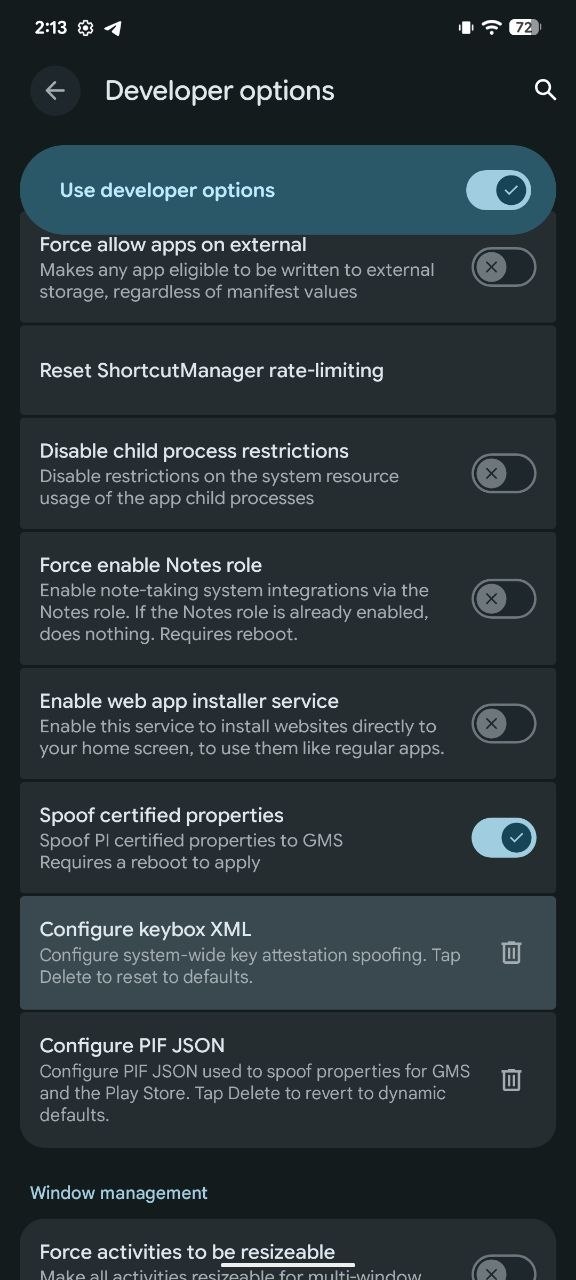
Task: Turn off Use developer options switch
Action: pyautogui.click(x=498, y=190)
